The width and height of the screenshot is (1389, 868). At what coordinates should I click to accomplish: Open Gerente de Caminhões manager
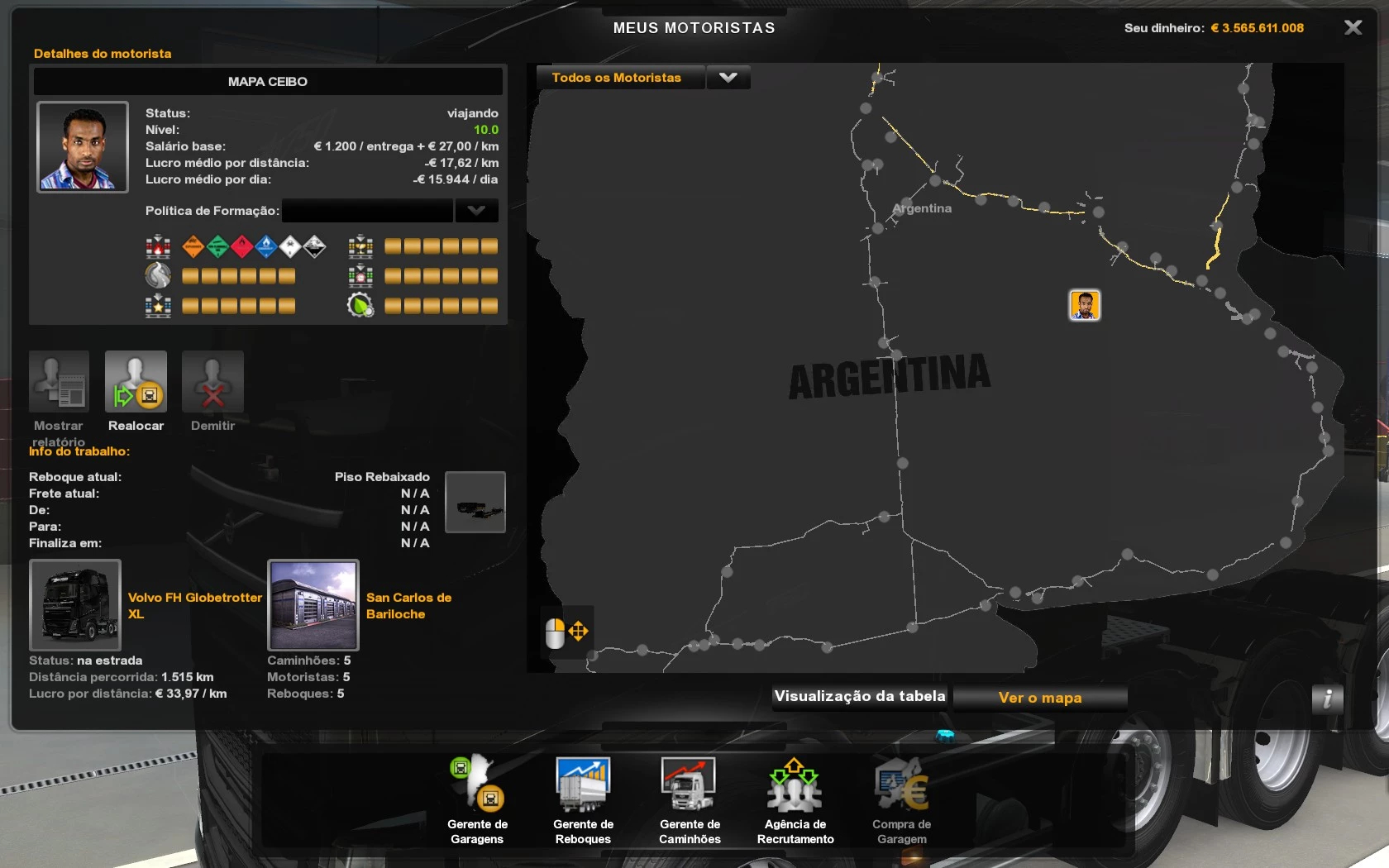coord(689,784)
